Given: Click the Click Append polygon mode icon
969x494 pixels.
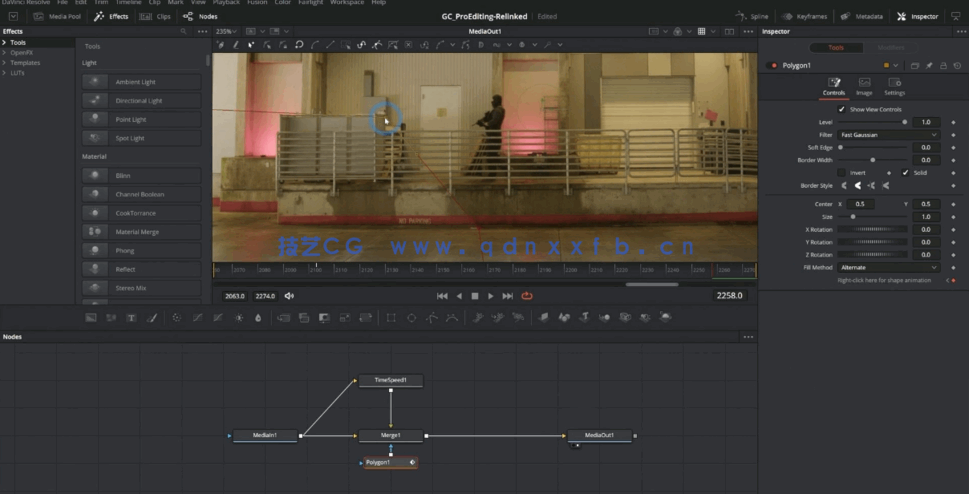Looking at the screenshot, I should click(x=221, y=45).
